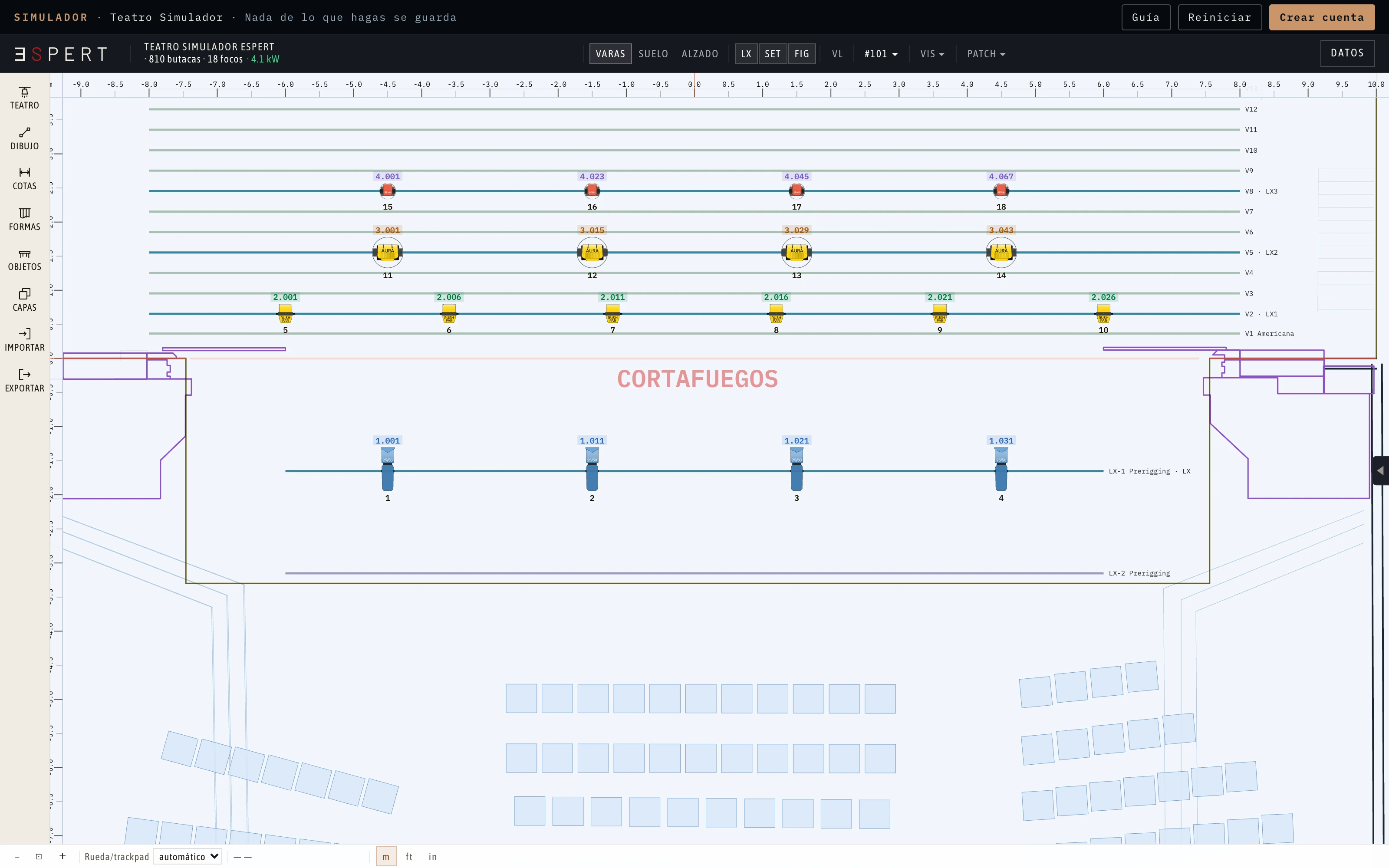The width and height of the screenshot is (1389, 868).
Task: Click the 2.016 DMX address label
Action: click(776, 297)
